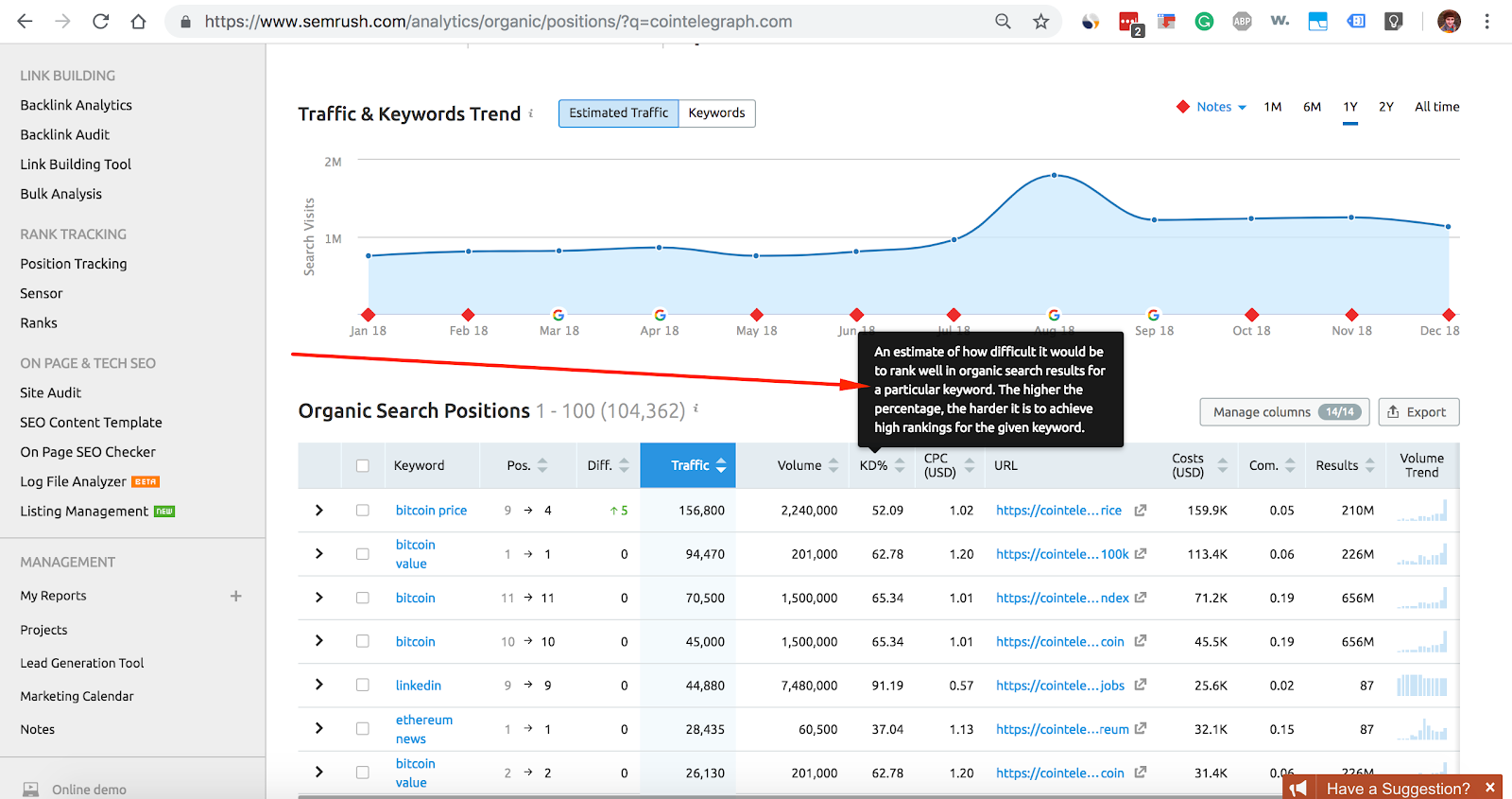
Task: Check the linkedin row checkbox
Action: click(362, 685)
